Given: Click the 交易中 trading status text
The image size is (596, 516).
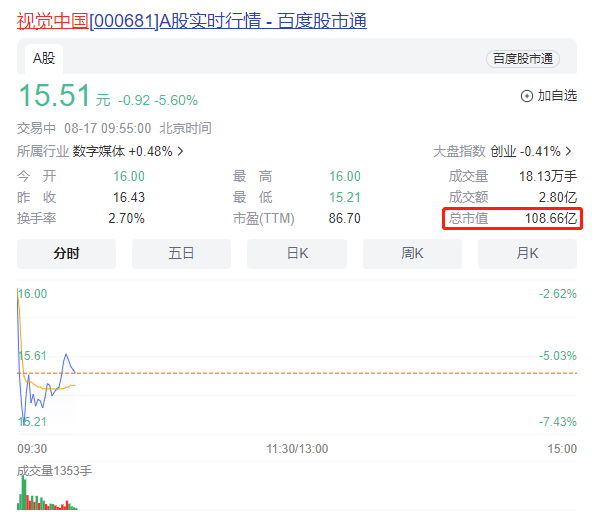Looking at the screenshot, I should [36, 128].
